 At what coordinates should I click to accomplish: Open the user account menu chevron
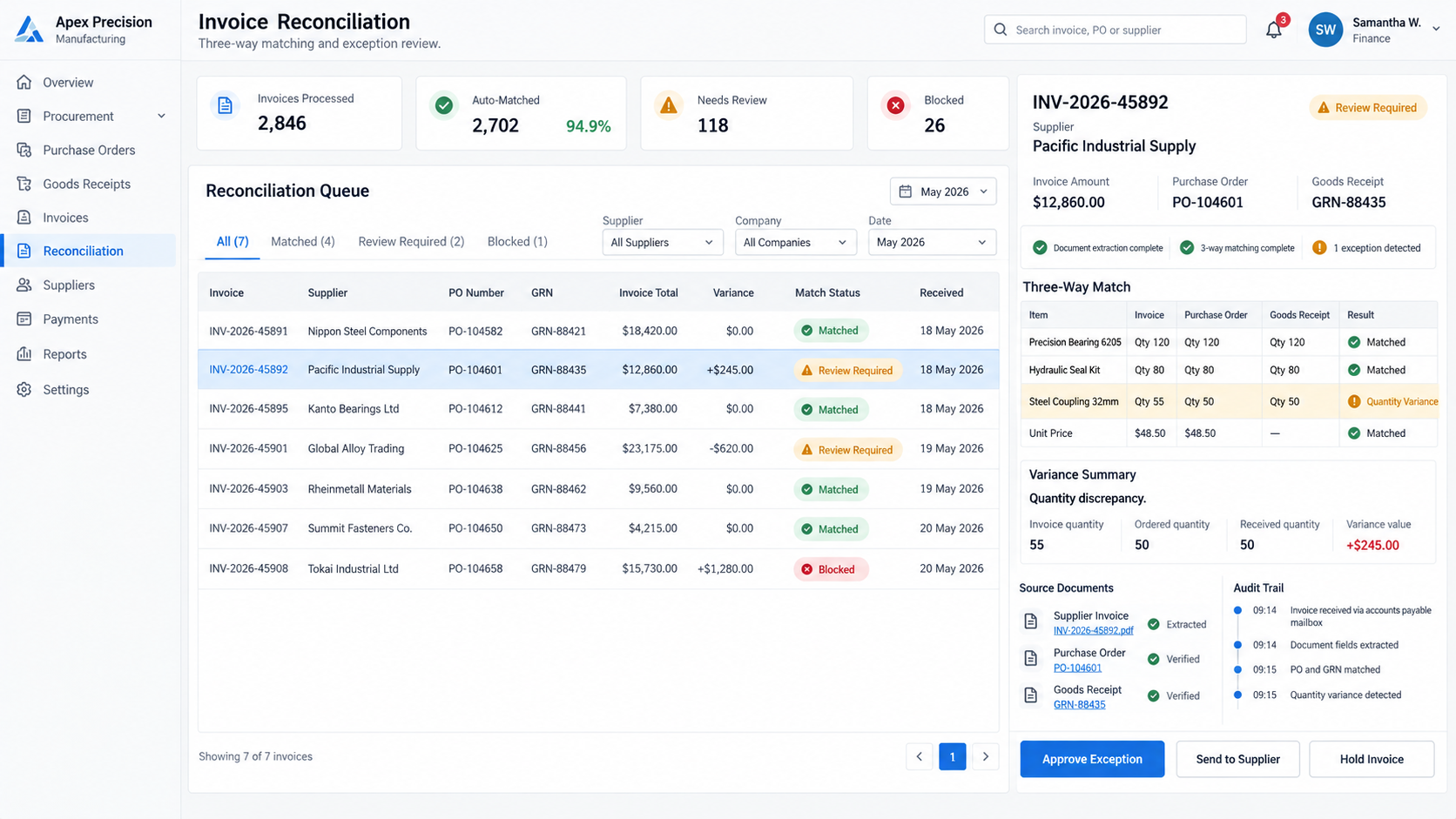tap(1436, 29)
